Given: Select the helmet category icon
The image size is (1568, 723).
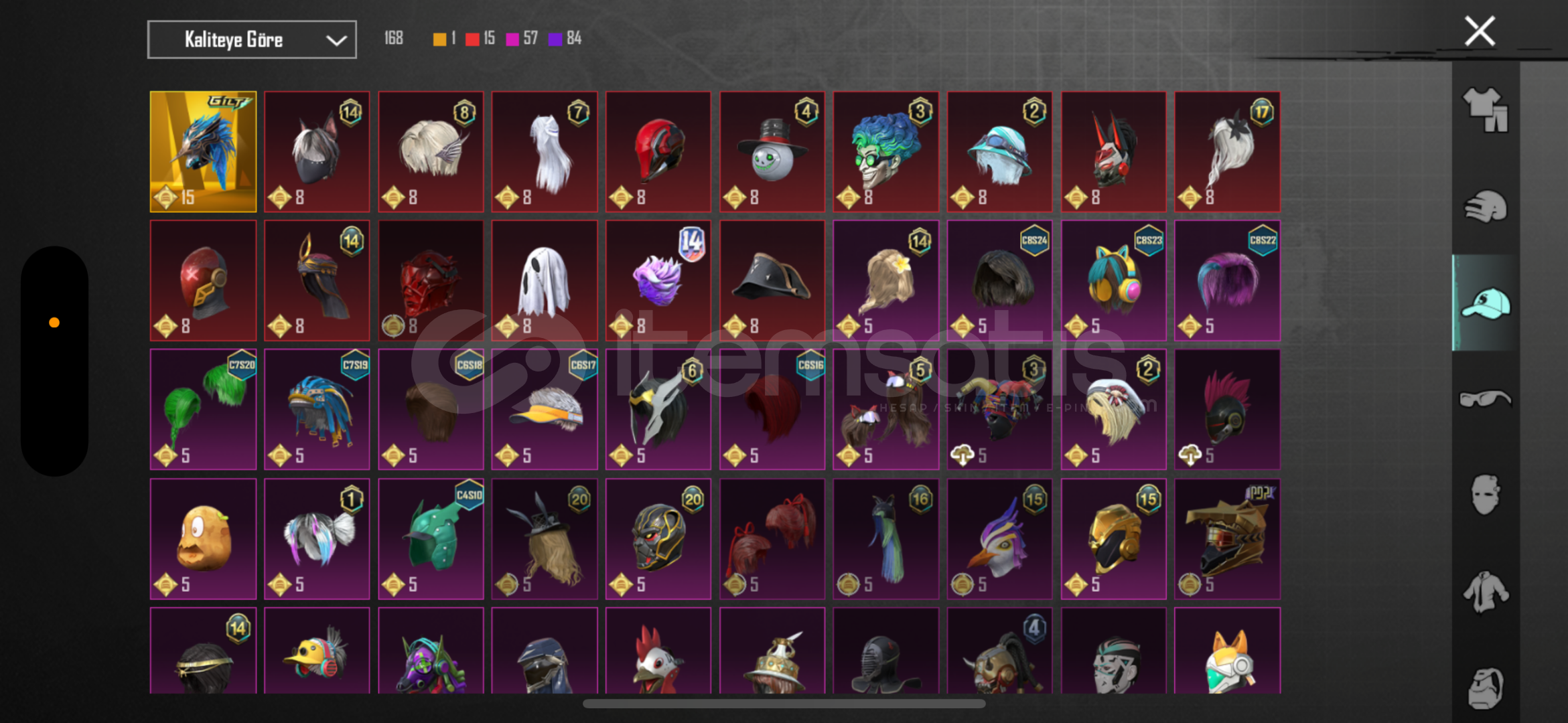Looking at the screenshot, I should pos(1485,206).
